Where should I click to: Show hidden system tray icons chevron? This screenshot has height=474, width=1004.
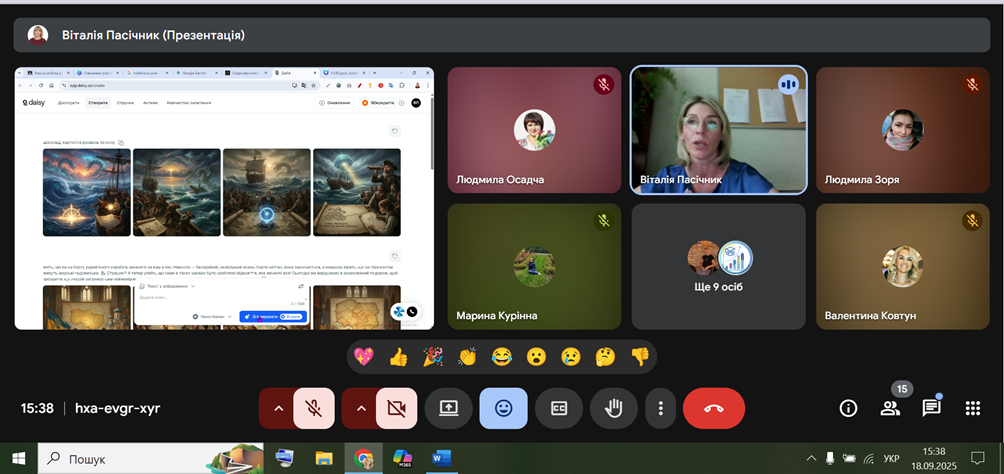pos(811,459)
